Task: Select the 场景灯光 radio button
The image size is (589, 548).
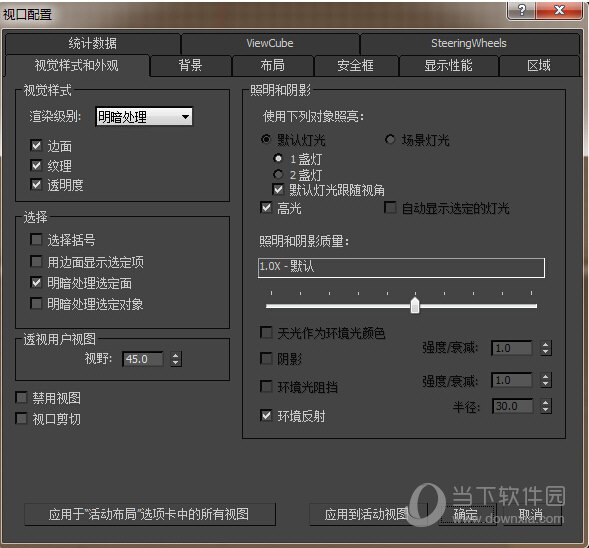Action: (390, 139)
